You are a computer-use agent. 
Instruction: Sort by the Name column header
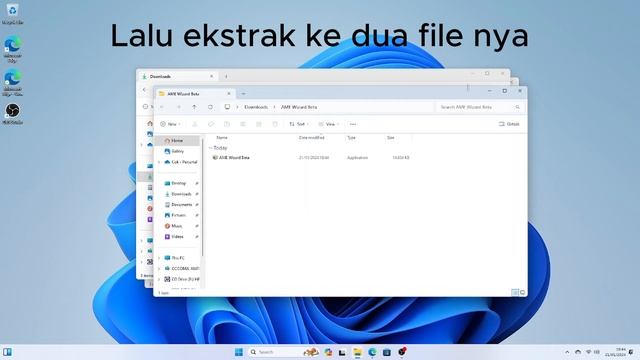(222, 138)
